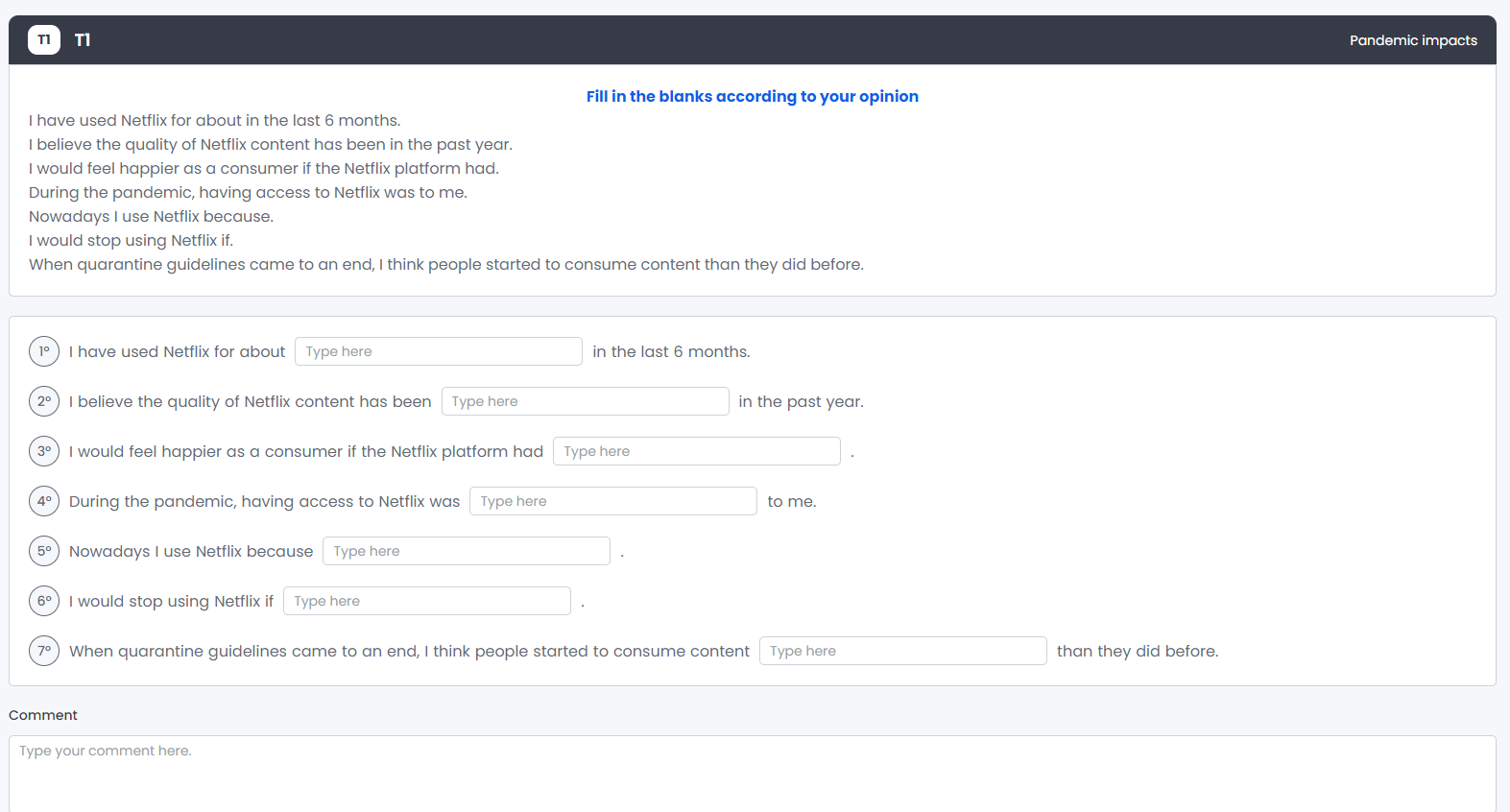Image resolution: width=1510 pixels, height=812 pixels.
Task: Click 'to me.' text in question 4
Action: 792,501
